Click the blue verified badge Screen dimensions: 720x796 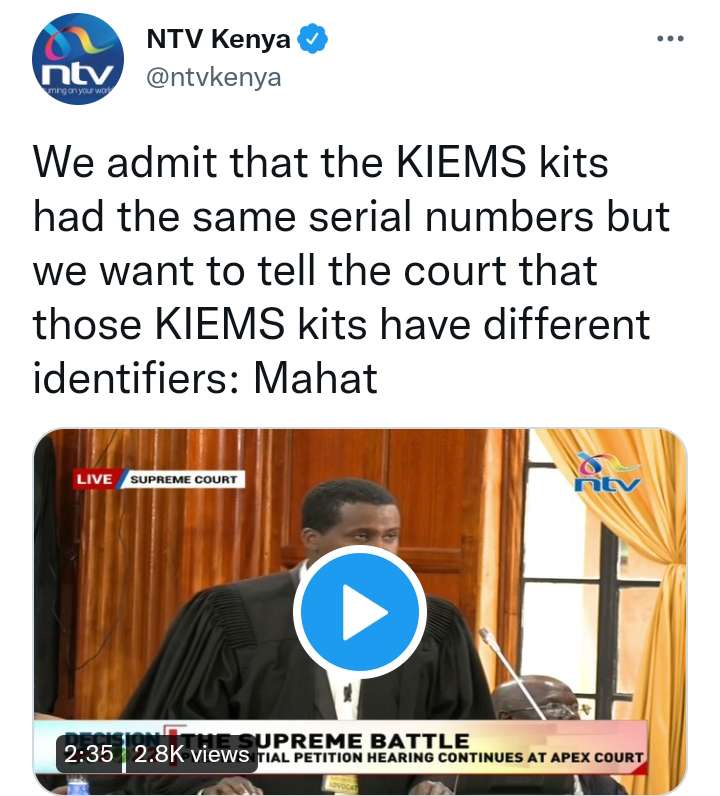[312, 39]
